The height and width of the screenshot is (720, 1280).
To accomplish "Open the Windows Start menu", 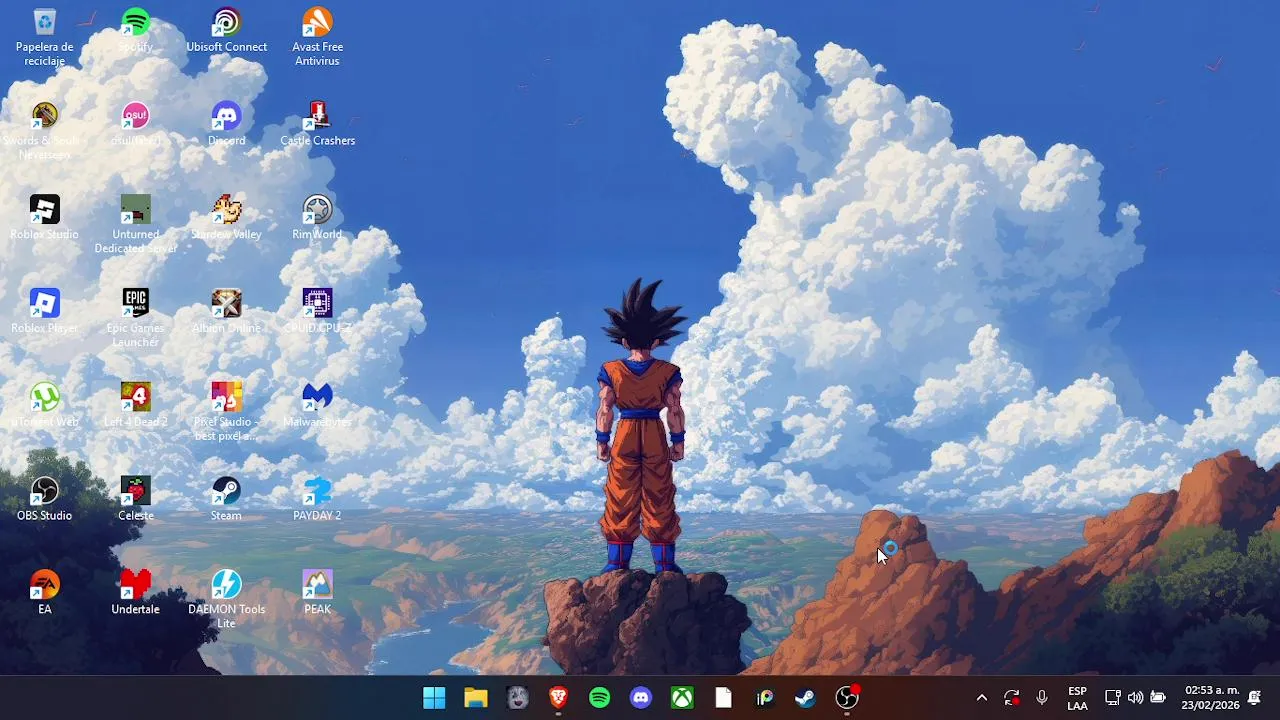I will (x=434, y=698).
